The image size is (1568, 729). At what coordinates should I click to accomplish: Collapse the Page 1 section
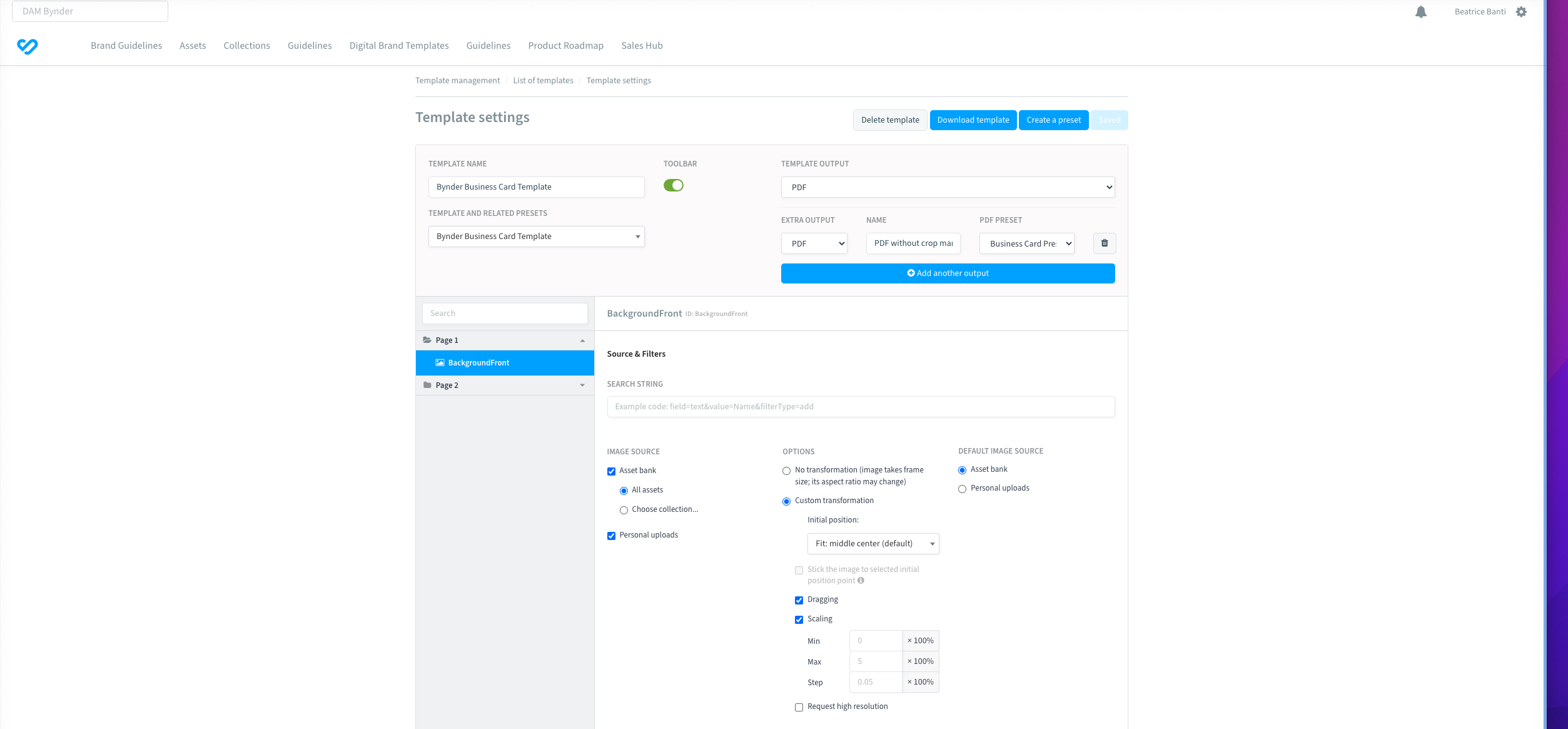(582, 340)
